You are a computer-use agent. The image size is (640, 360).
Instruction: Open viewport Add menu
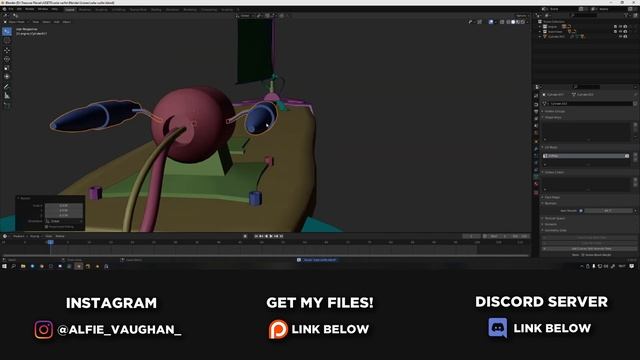tap(57, 22)
